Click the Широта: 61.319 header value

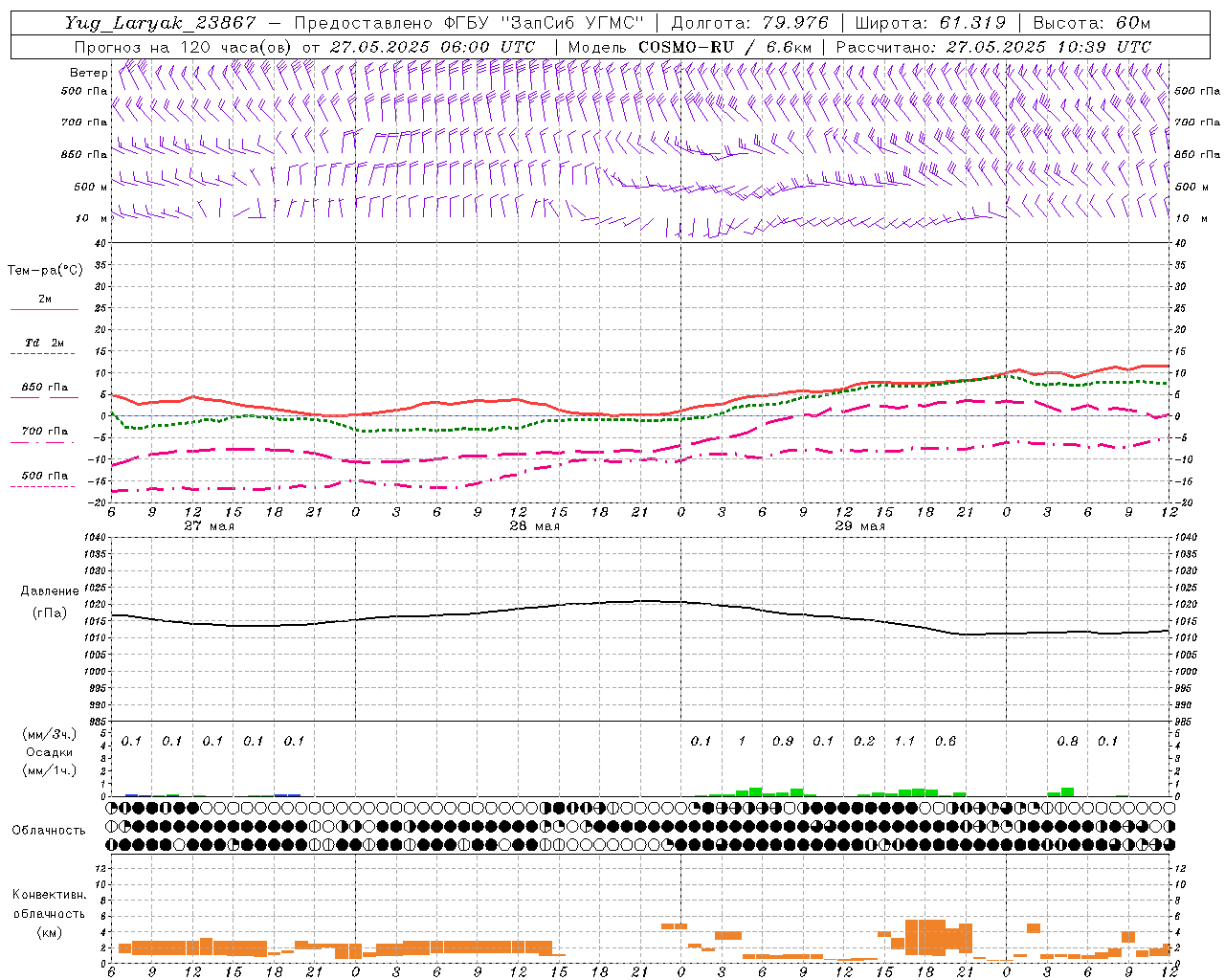click(930, 23)
